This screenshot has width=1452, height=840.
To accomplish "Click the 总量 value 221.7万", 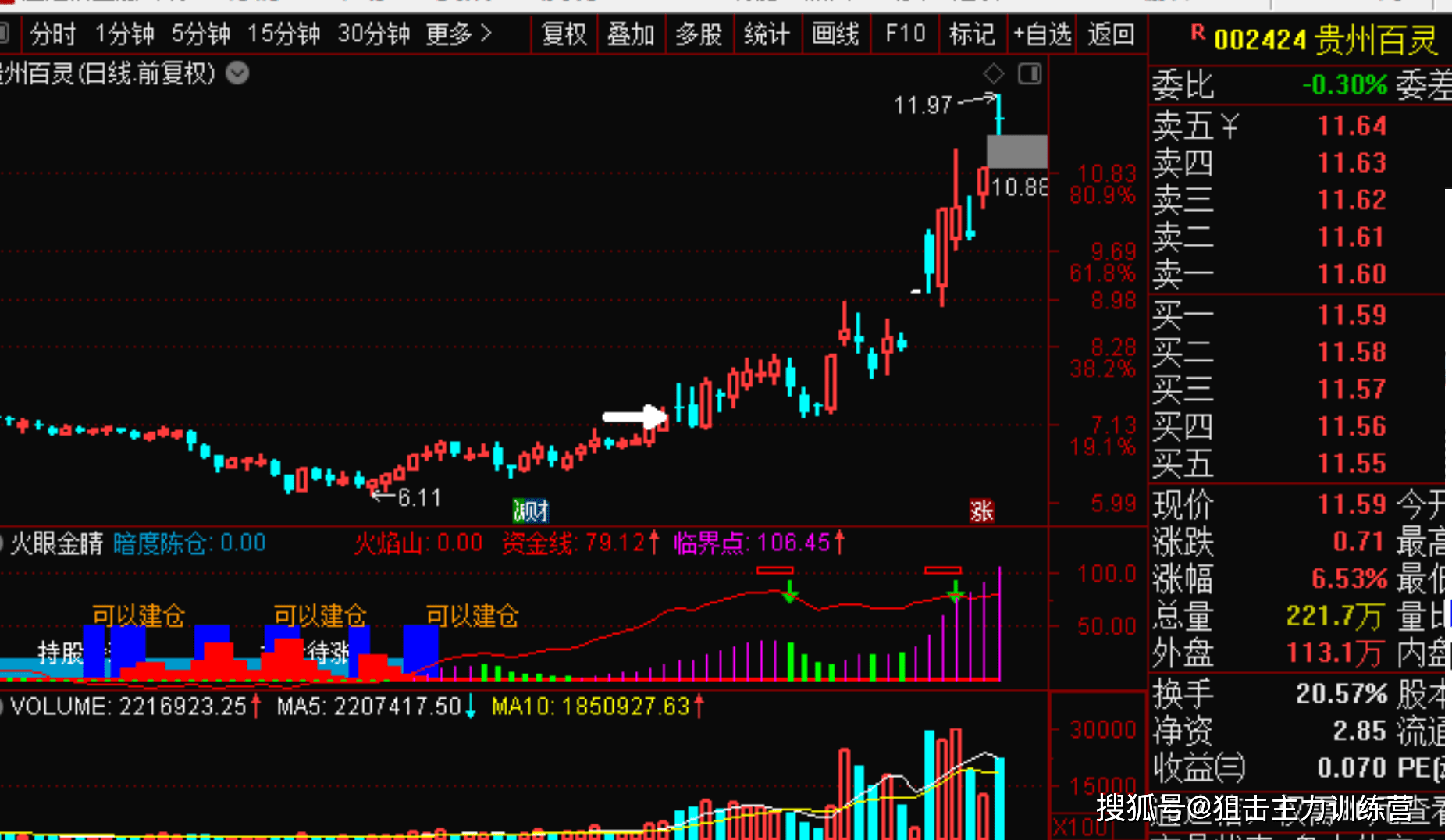I will (x=1336, y=616).
